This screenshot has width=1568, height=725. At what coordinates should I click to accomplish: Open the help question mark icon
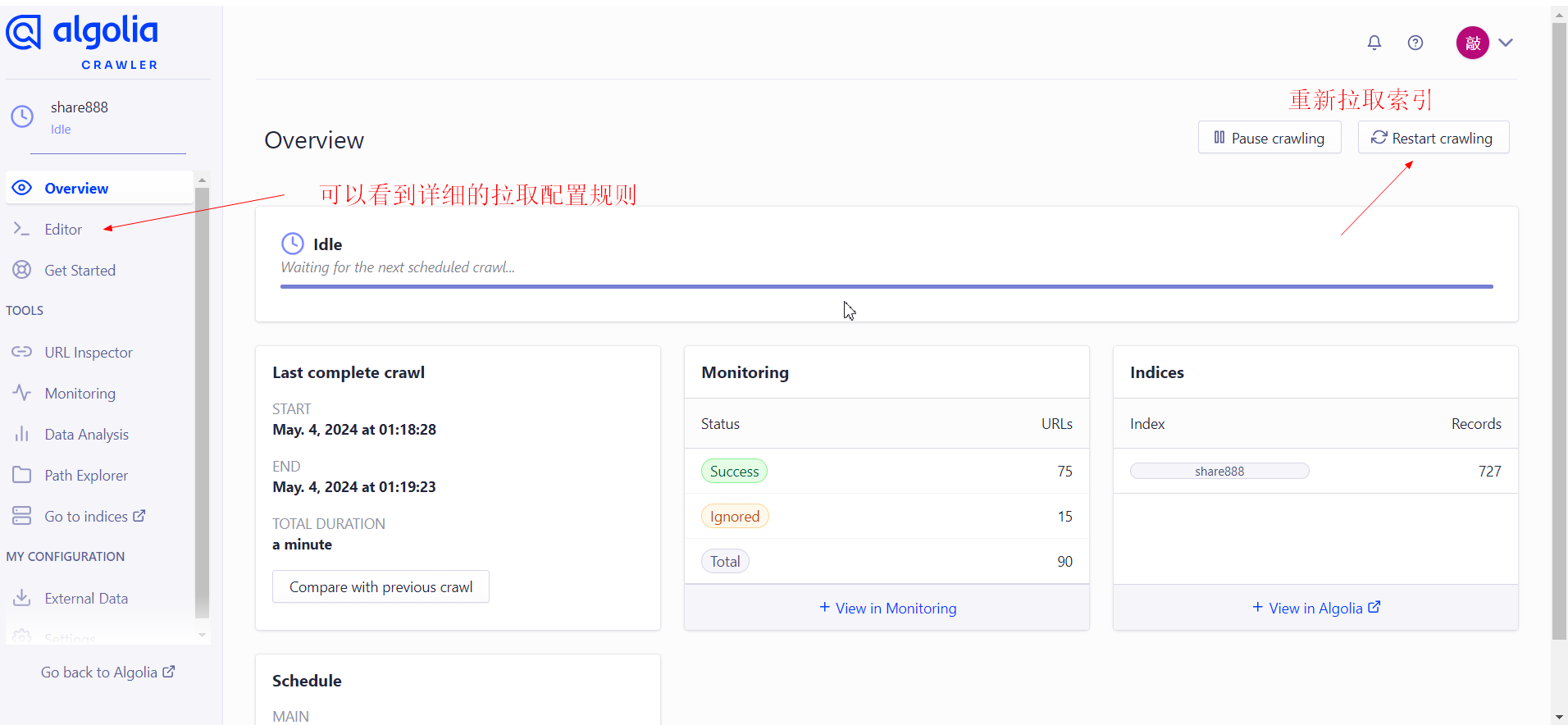(1415, 43)
